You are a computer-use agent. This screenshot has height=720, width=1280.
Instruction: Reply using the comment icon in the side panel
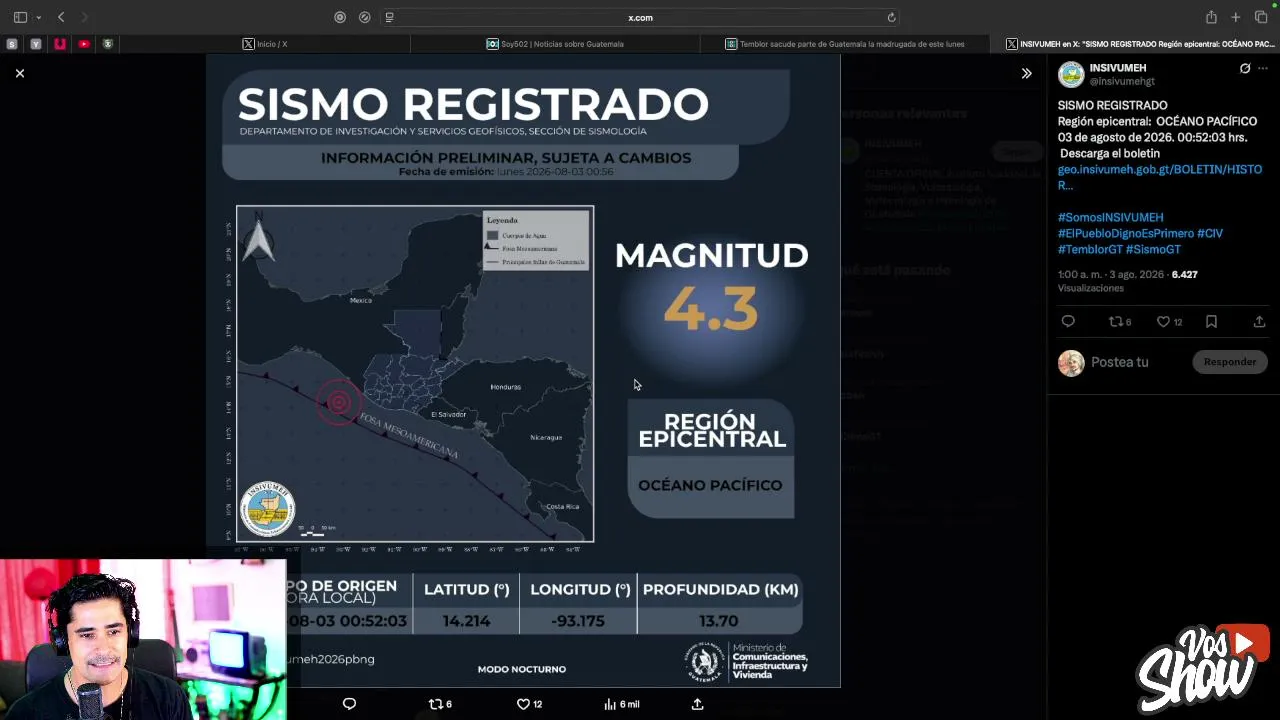[x=1068, y=321]
